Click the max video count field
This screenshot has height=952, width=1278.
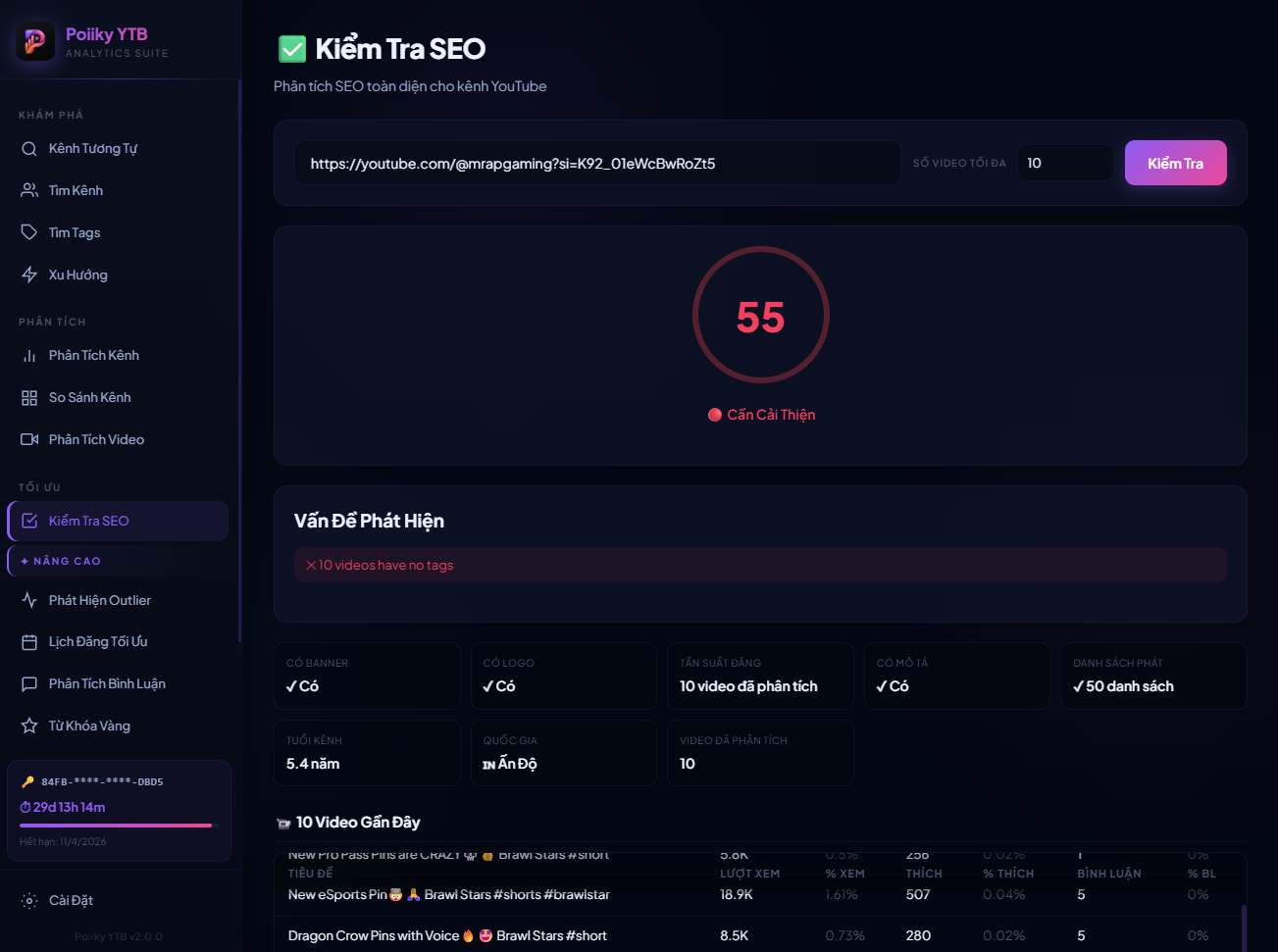point(1064,164)
